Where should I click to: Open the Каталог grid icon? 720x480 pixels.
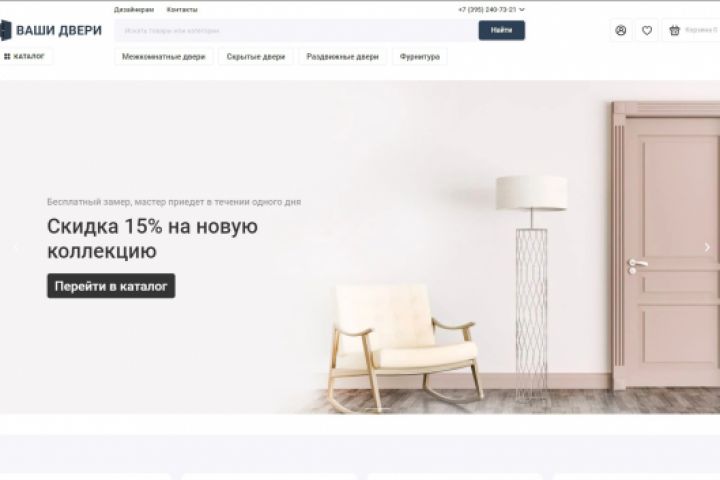click(7, 56)
